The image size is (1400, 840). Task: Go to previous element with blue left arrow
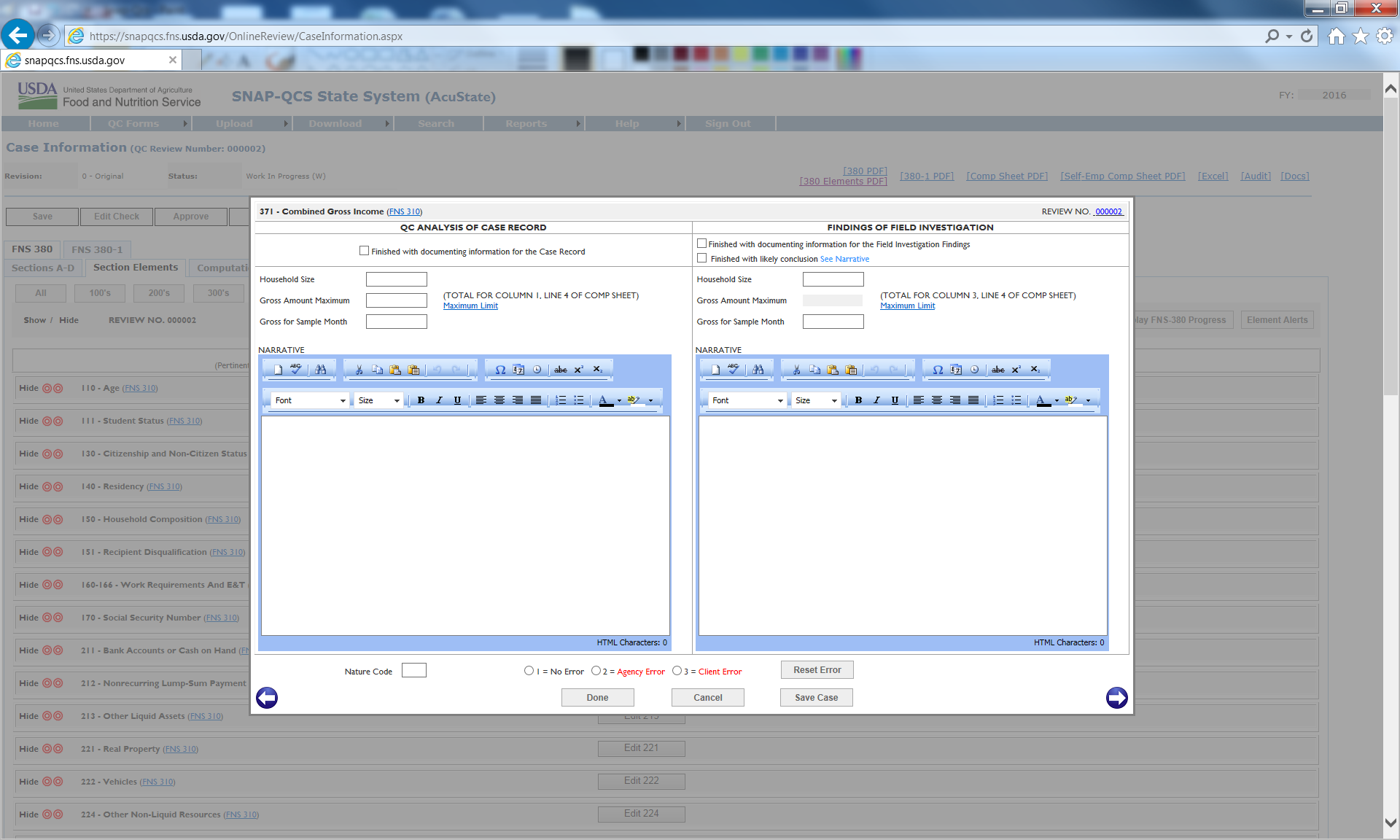coord(267,698)
